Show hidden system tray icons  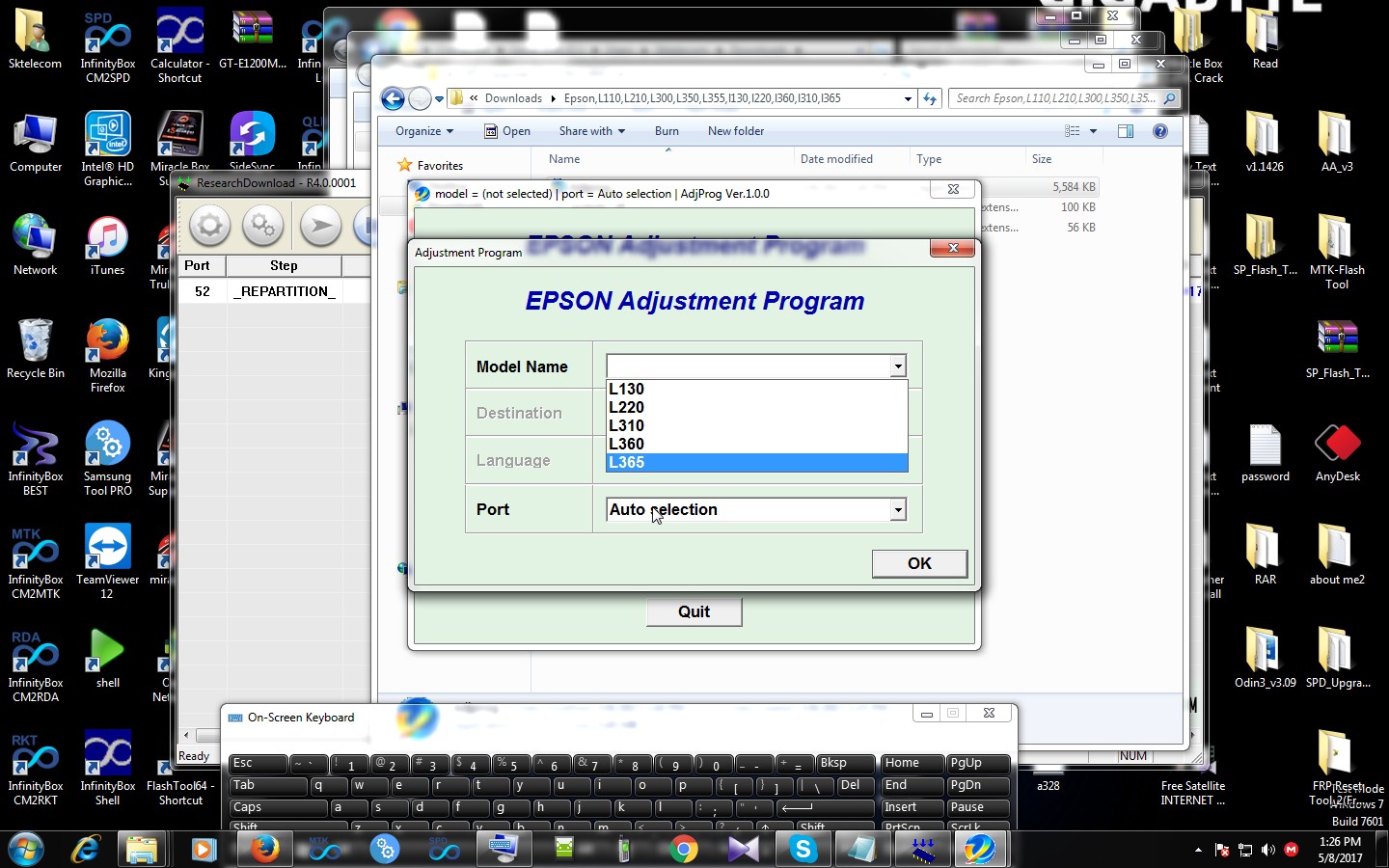pos(1198,850)
